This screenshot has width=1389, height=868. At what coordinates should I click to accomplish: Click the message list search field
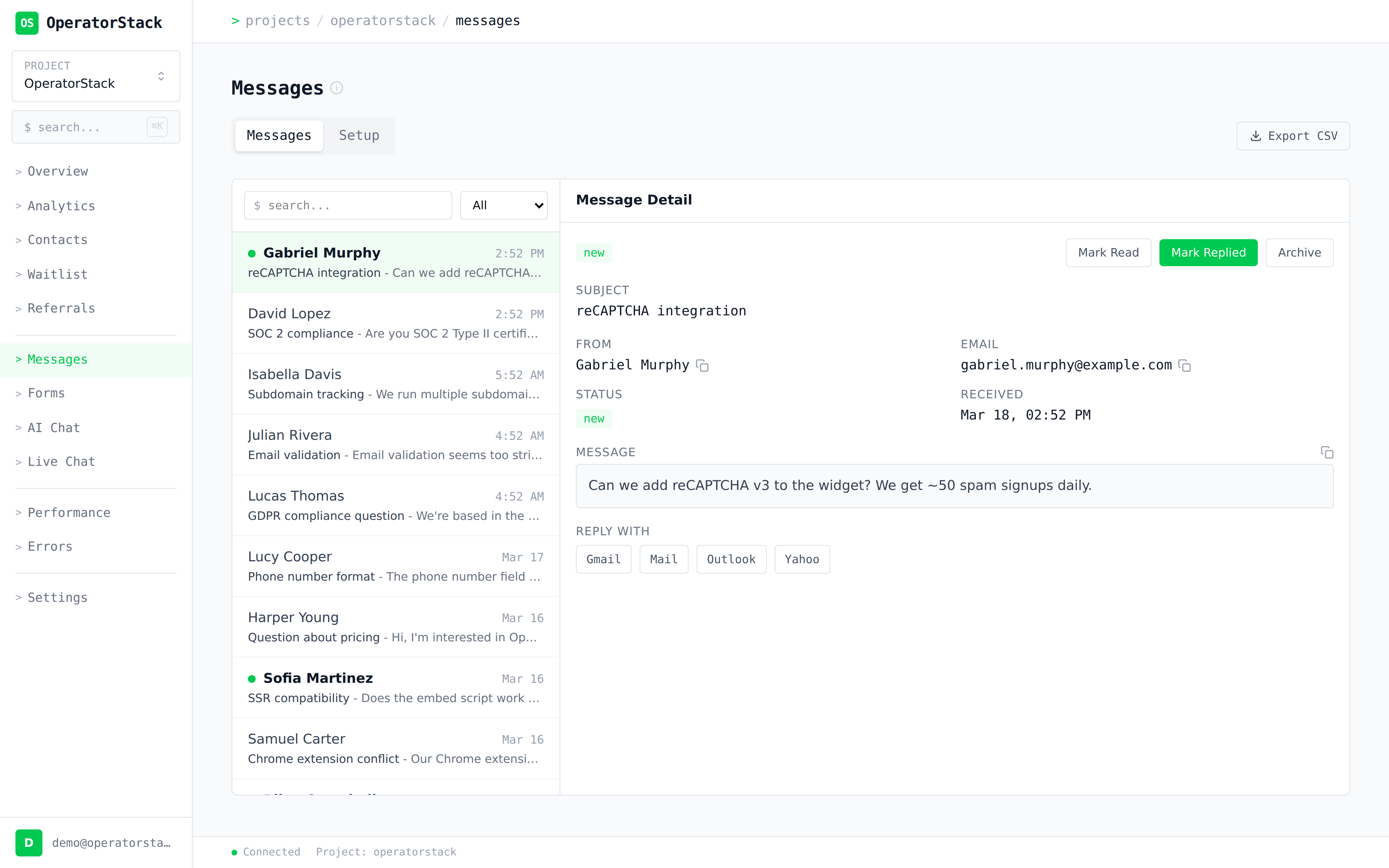tap(348, 205)
